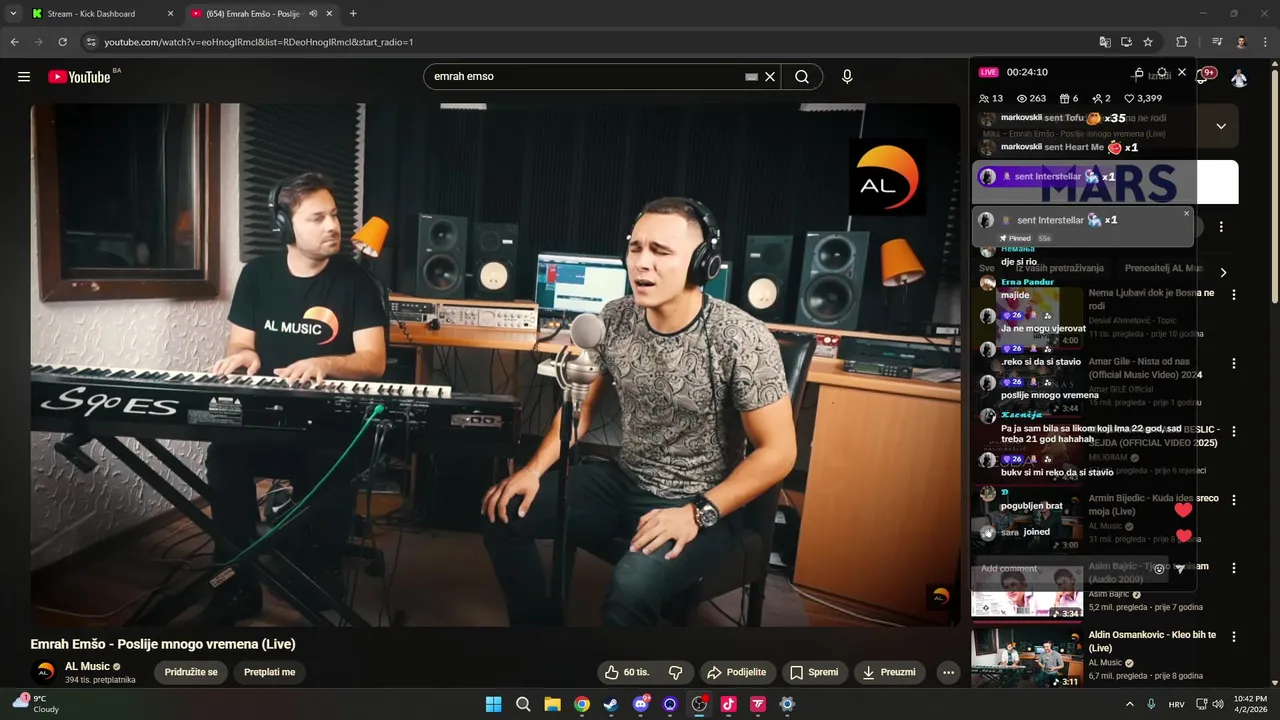
Task: Open options for Amar Gile video
Action: click(x=1234, y=363)
